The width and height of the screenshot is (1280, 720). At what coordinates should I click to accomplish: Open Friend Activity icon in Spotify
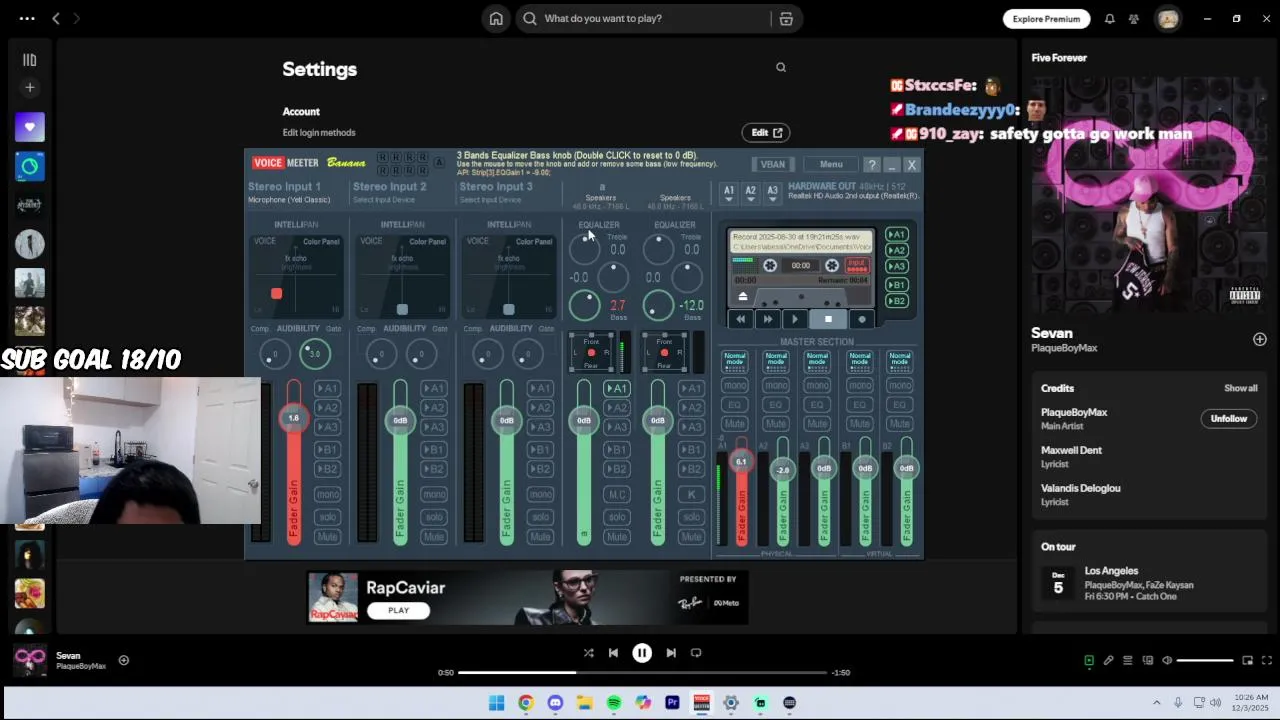point(1133,18)
